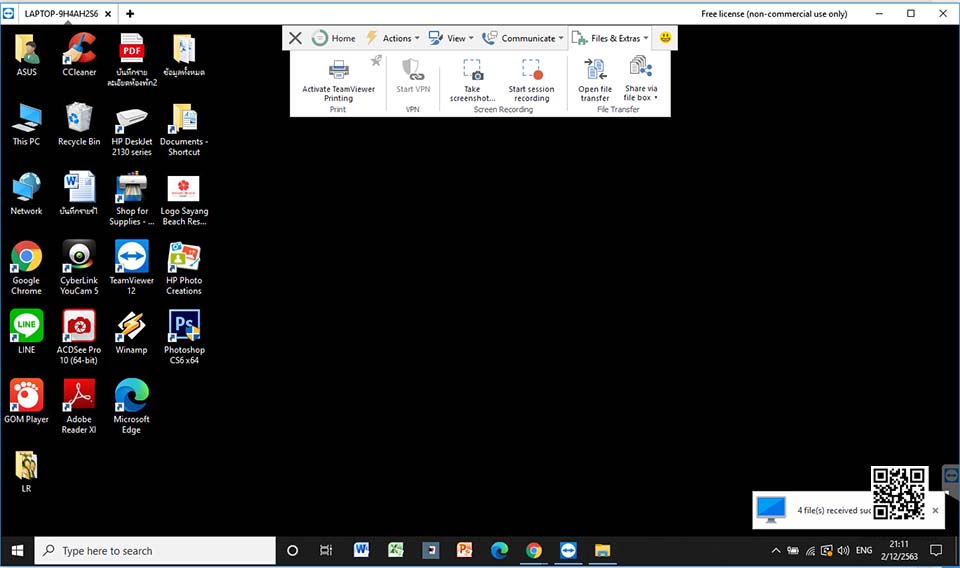Start session recording
The height and width of the screenshot is (568, 960).
531,80
